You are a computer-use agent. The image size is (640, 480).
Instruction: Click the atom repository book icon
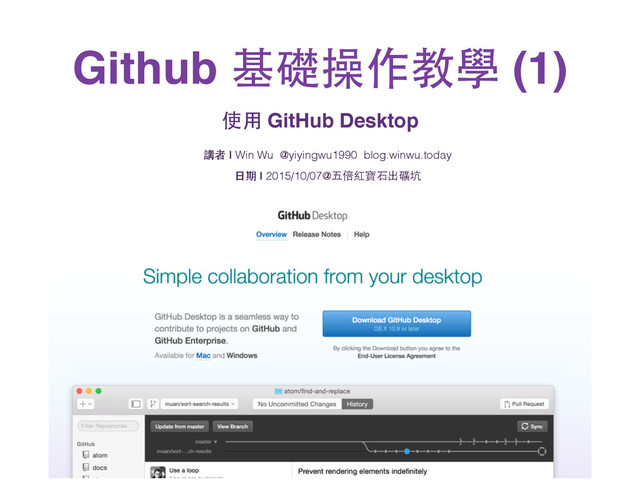pos(86,455)
